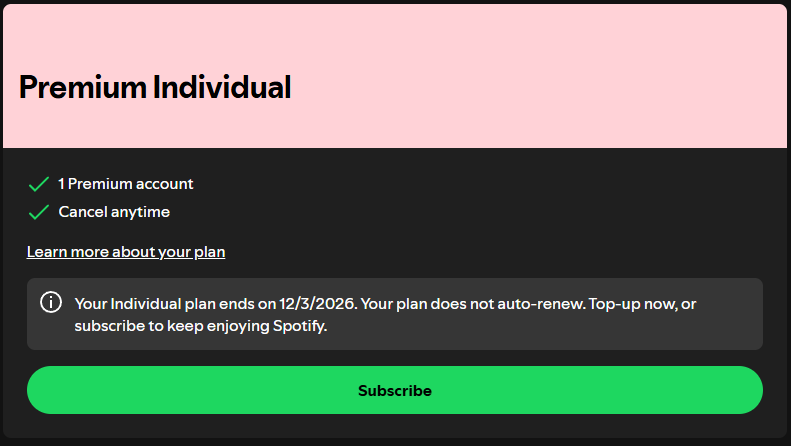This screenshot has height=446, width=791.
Task: Click the word "Spotify" in the notice
Action: click(298, 326)
